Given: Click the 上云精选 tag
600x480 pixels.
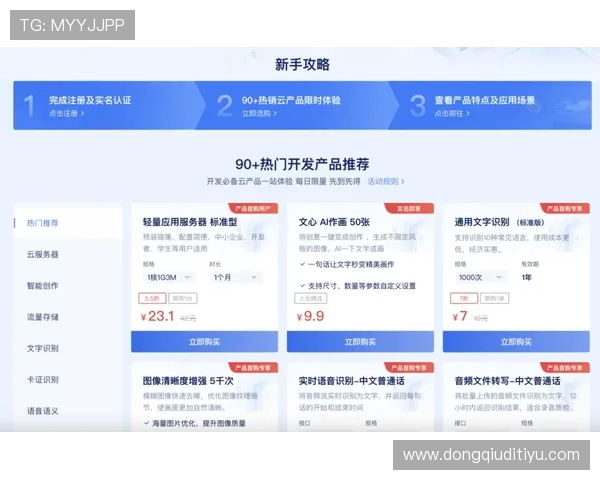Looking at the screenshot, I should (310, 298).
